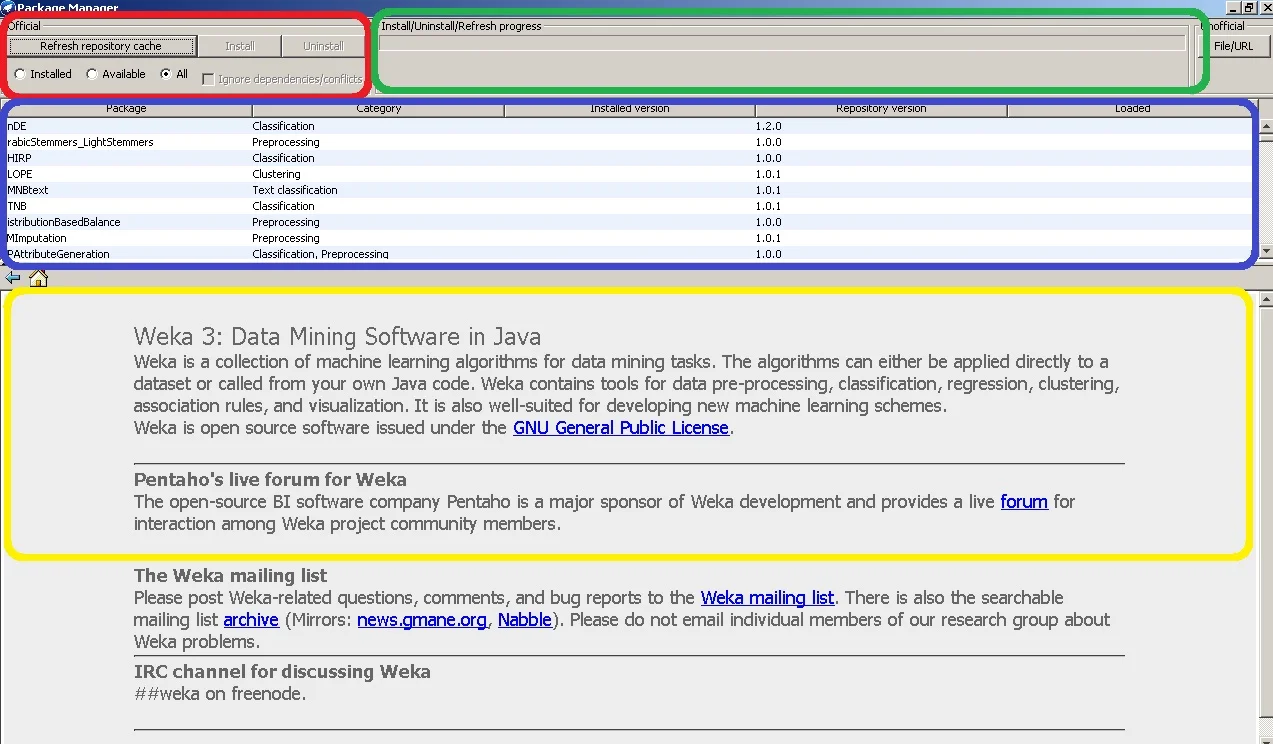This screenshot has width=1273, height=744.
Task: Select the LOPE package row
Action: click(629, 174)
